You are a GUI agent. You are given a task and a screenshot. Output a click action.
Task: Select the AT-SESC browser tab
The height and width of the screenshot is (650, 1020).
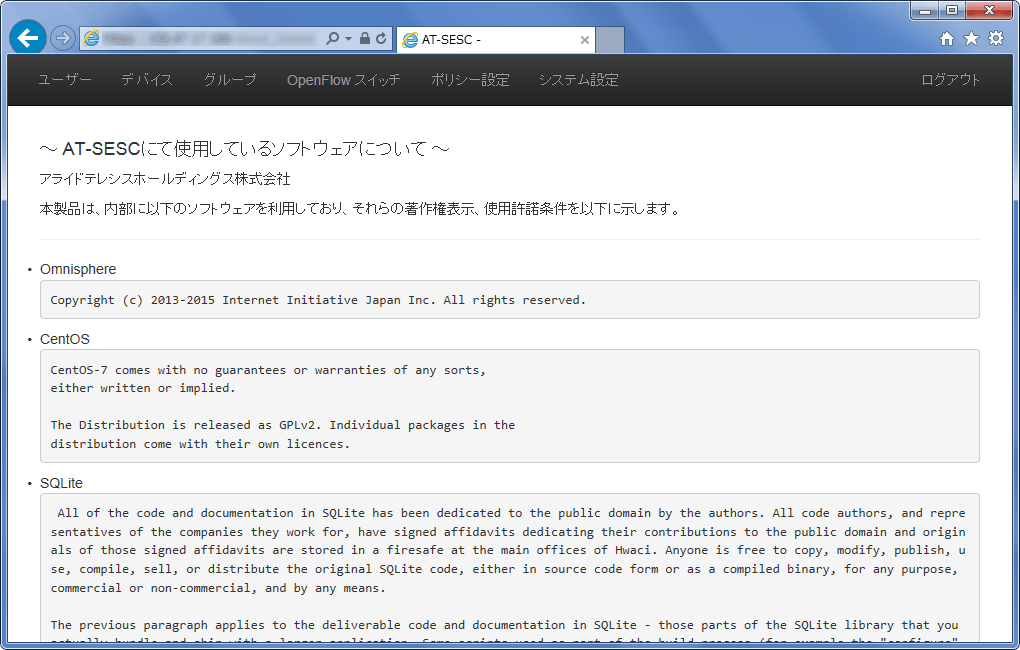(496, 40)
